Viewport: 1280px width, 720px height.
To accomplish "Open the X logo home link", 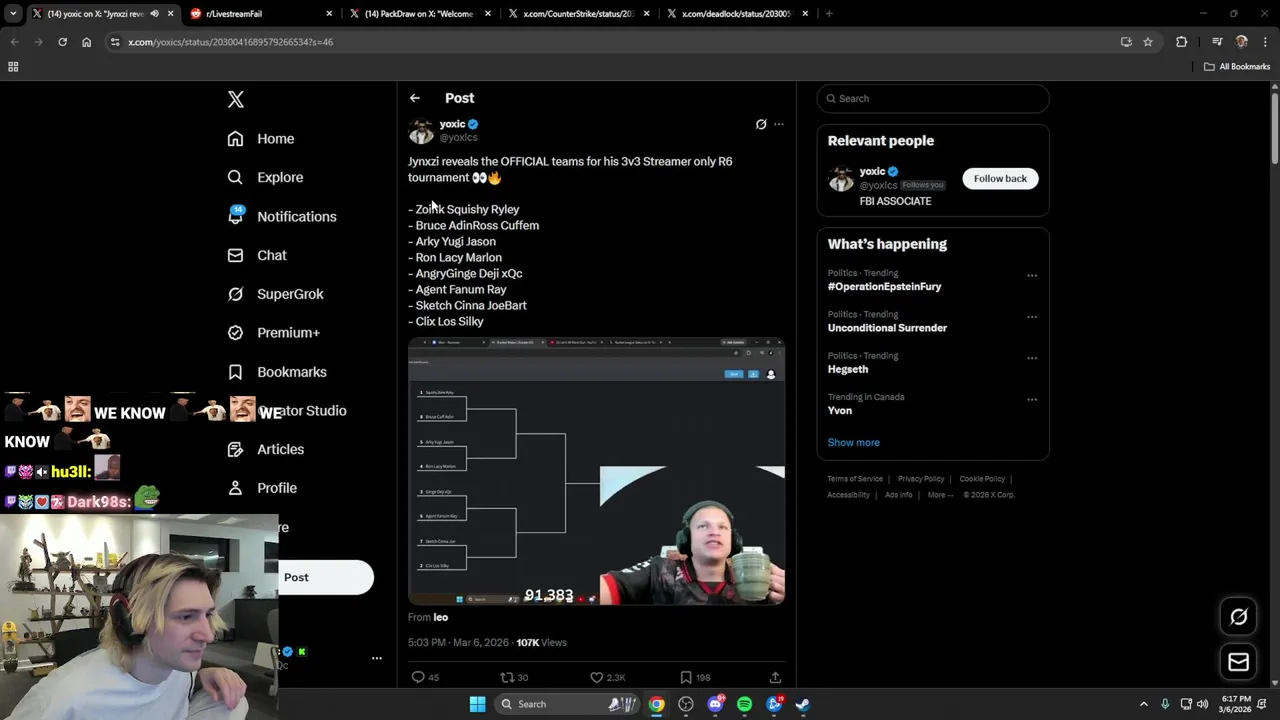I will pos(236,99).
